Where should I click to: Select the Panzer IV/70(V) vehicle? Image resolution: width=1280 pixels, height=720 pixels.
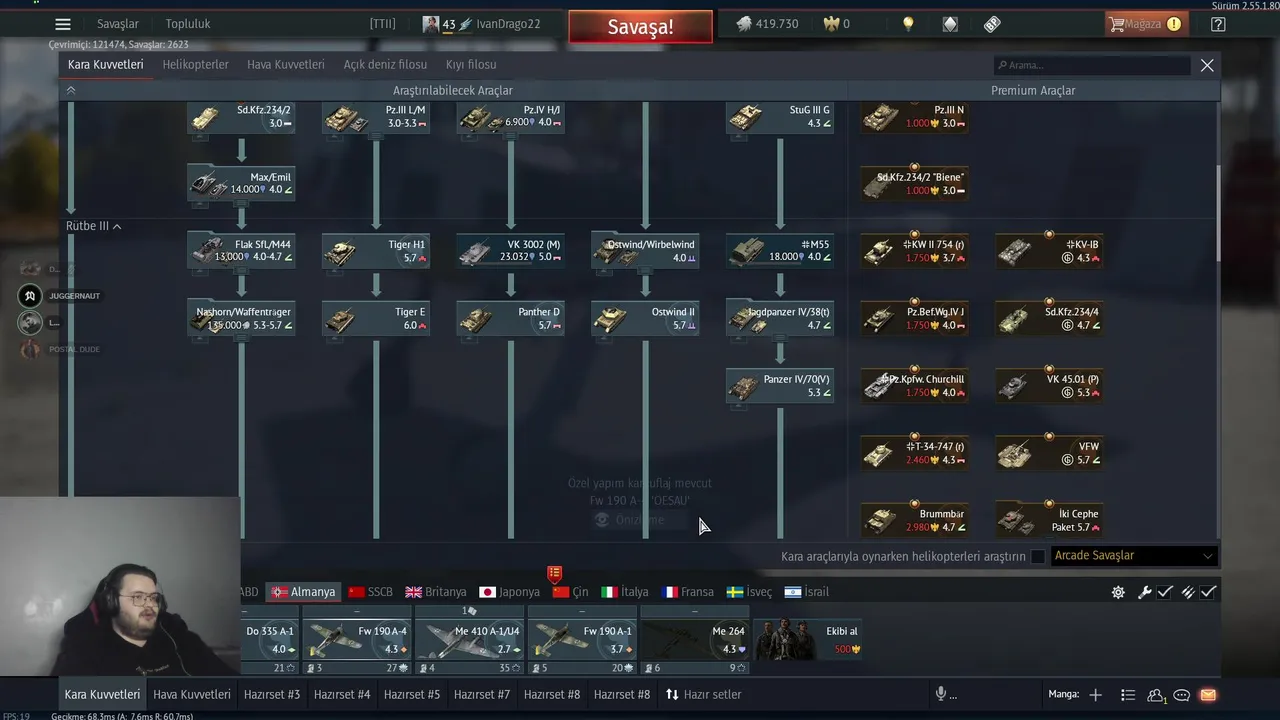[x=780, y=386]
